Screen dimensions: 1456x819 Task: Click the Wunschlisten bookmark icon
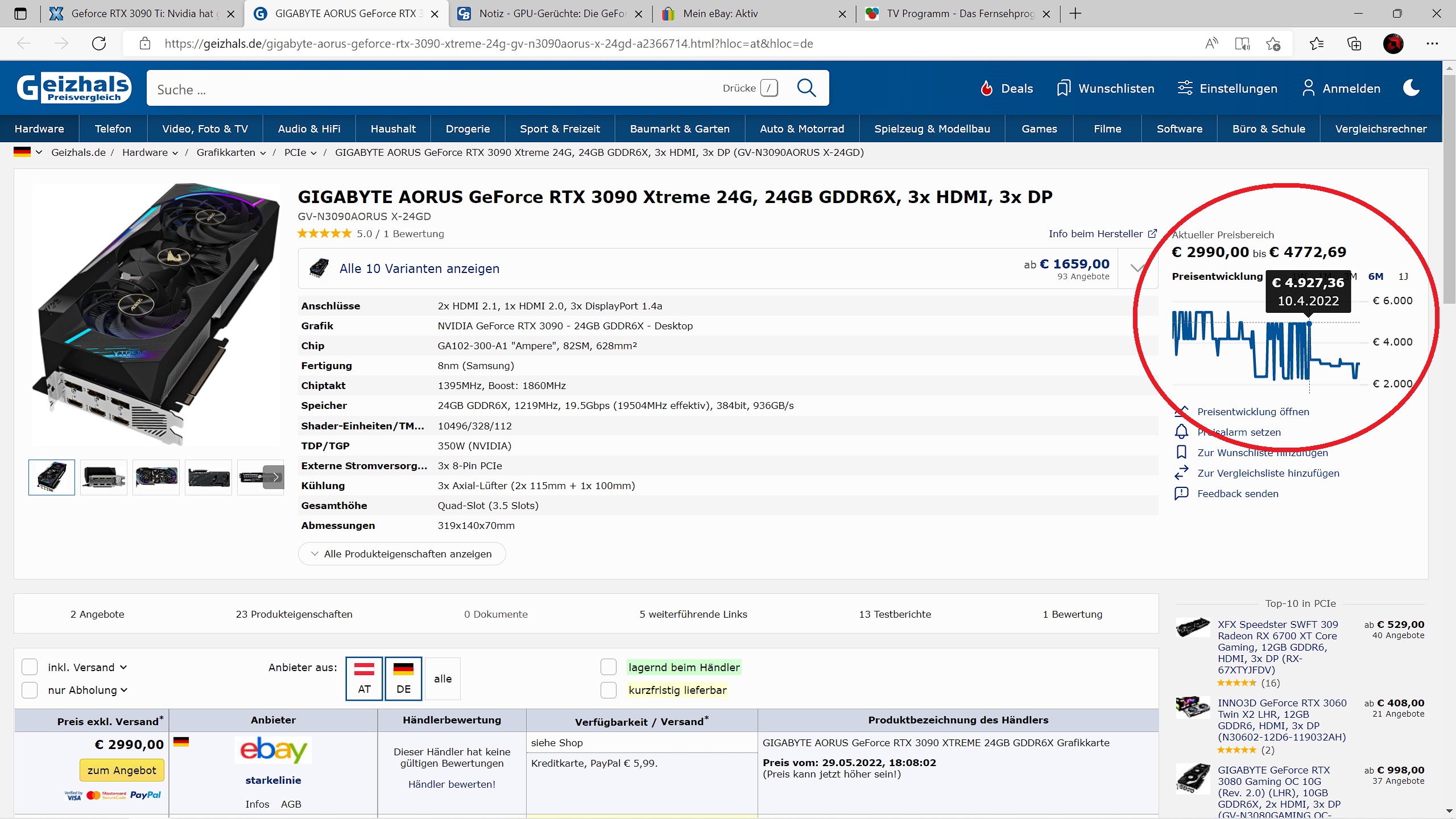click(1063, 88)
